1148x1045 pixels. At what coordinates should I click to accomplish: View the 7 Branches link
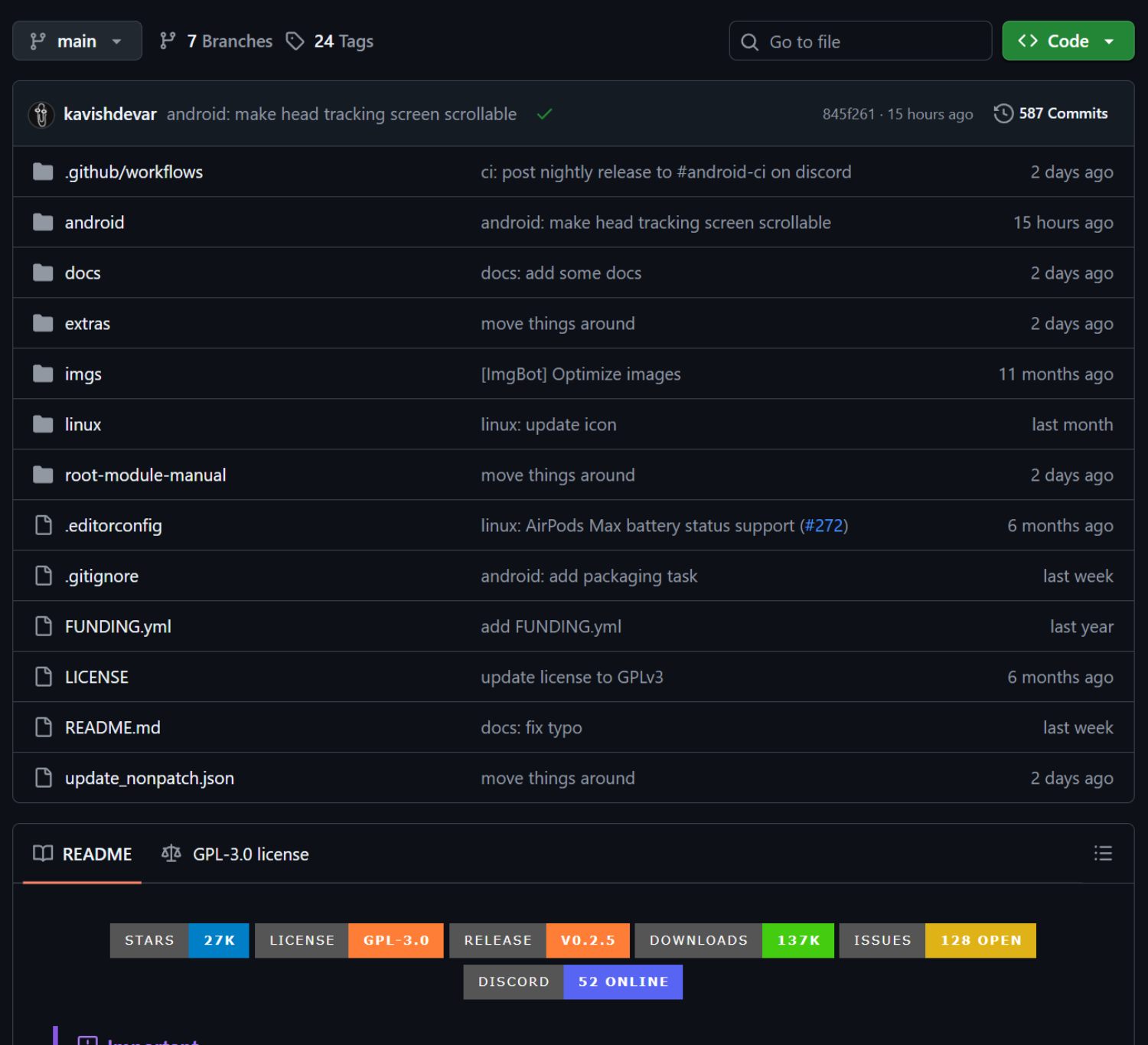[x=216, y=41]
